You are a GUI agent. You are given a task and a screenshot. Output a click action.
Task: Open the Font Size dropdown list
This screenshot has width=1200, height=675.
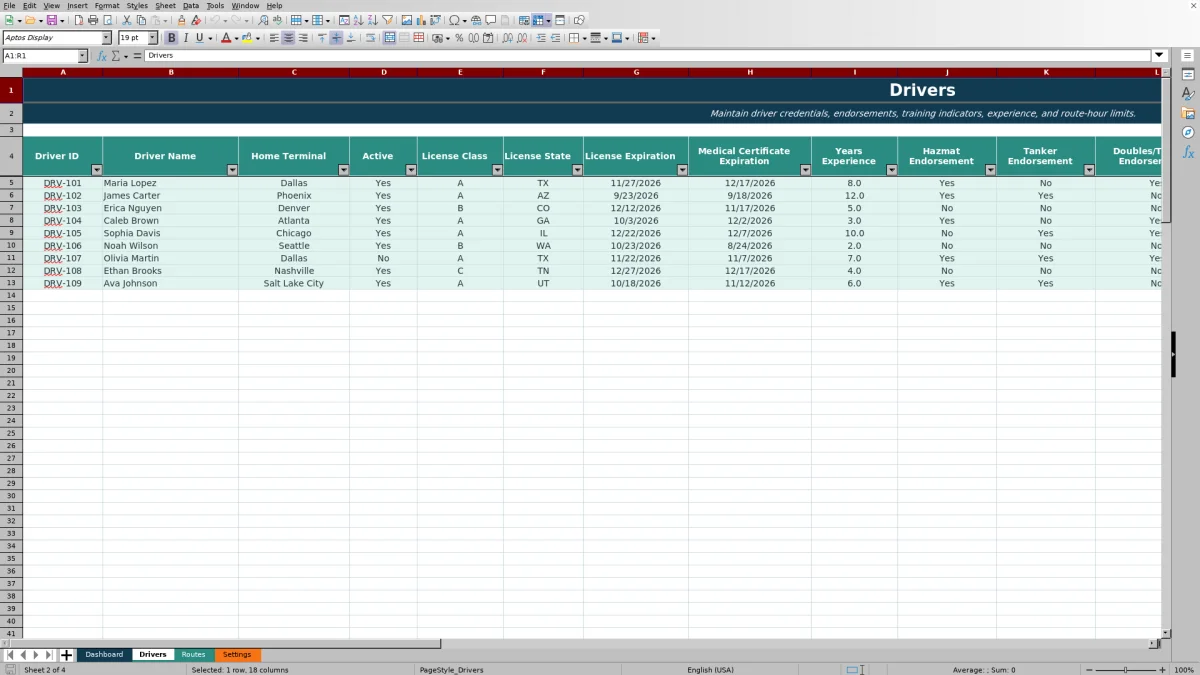point(153,38)
